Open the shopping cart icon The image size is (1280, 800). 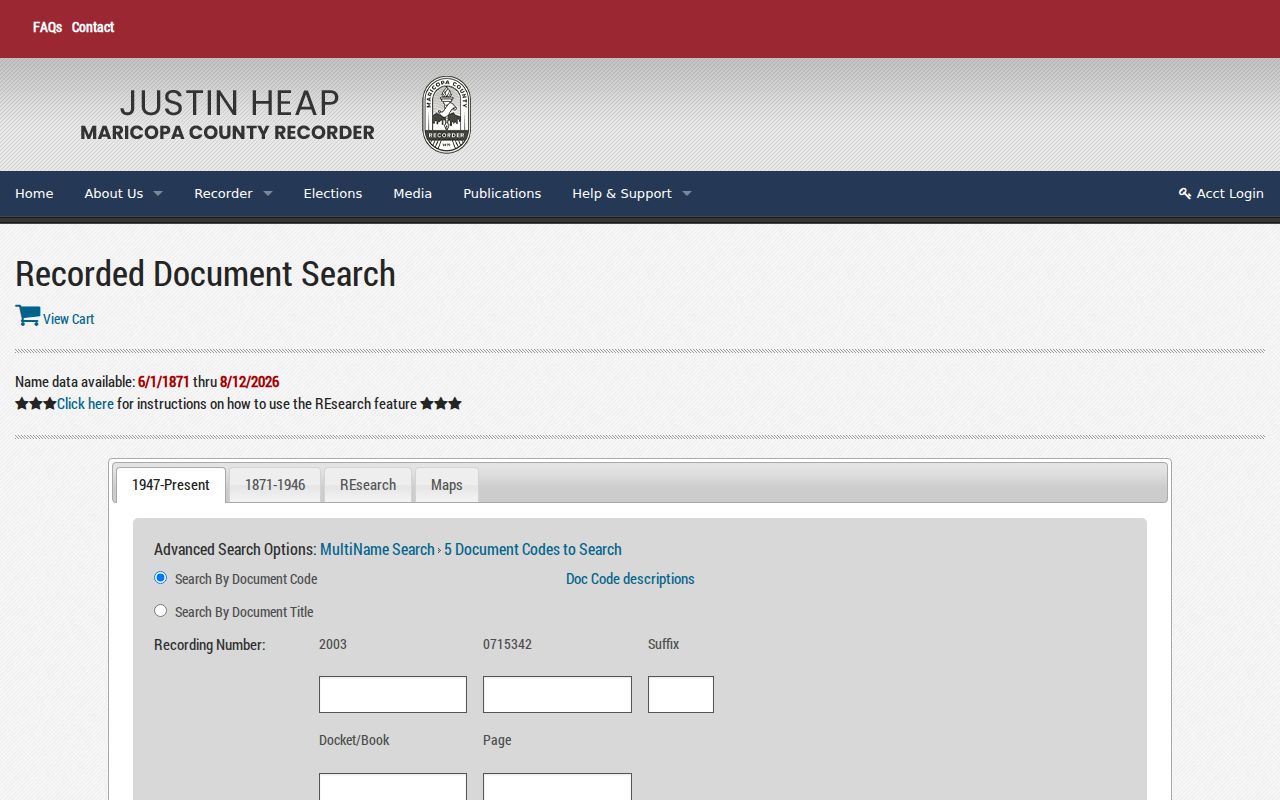coord(28,315)
